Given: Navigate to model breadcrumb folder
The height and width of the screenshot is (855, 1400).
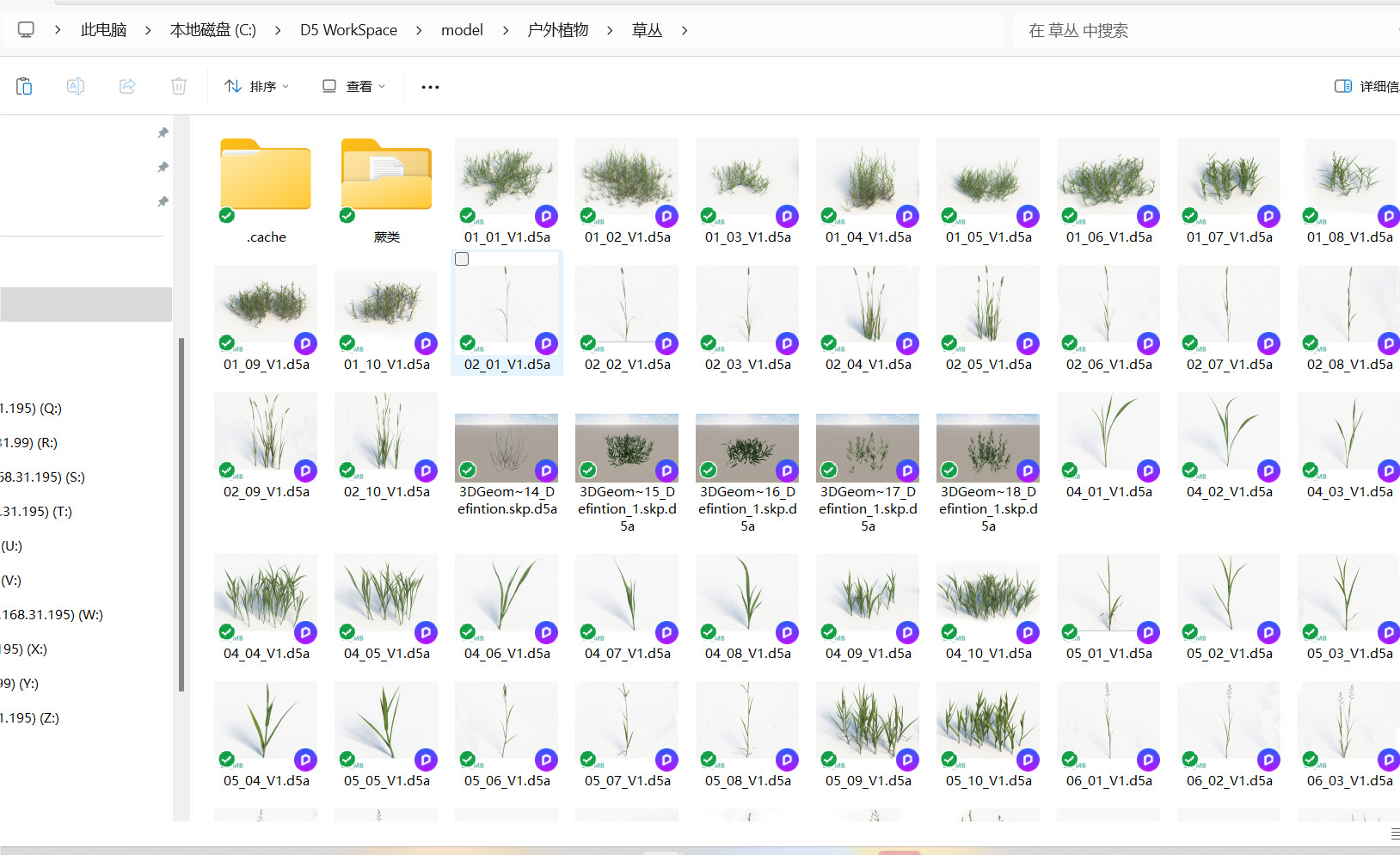Looking at the screenshot, I should [x=462, y=30].
